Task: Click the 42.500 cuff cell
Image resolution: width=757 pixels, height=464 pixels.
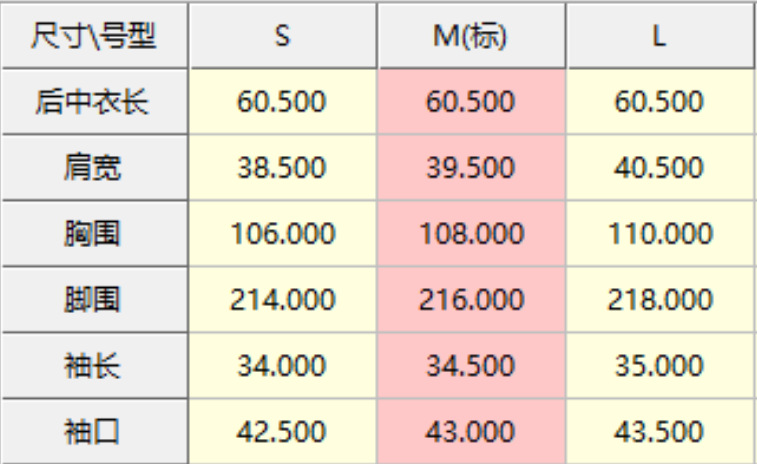Action: (283, 432)
